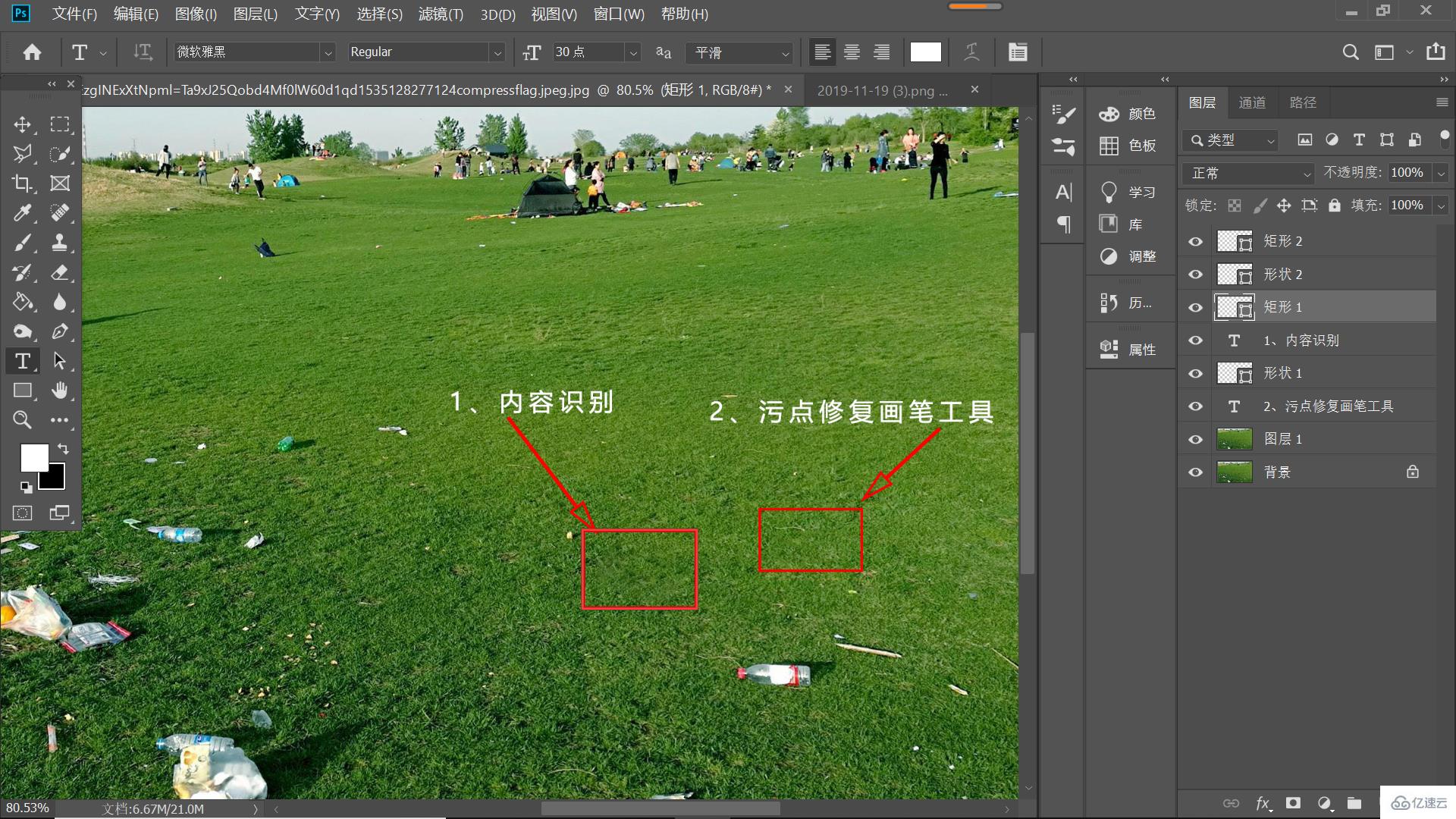Select the Move tool
Image resolution: width=1456 pixels, height=819 pixels.
tap(23, 124)
